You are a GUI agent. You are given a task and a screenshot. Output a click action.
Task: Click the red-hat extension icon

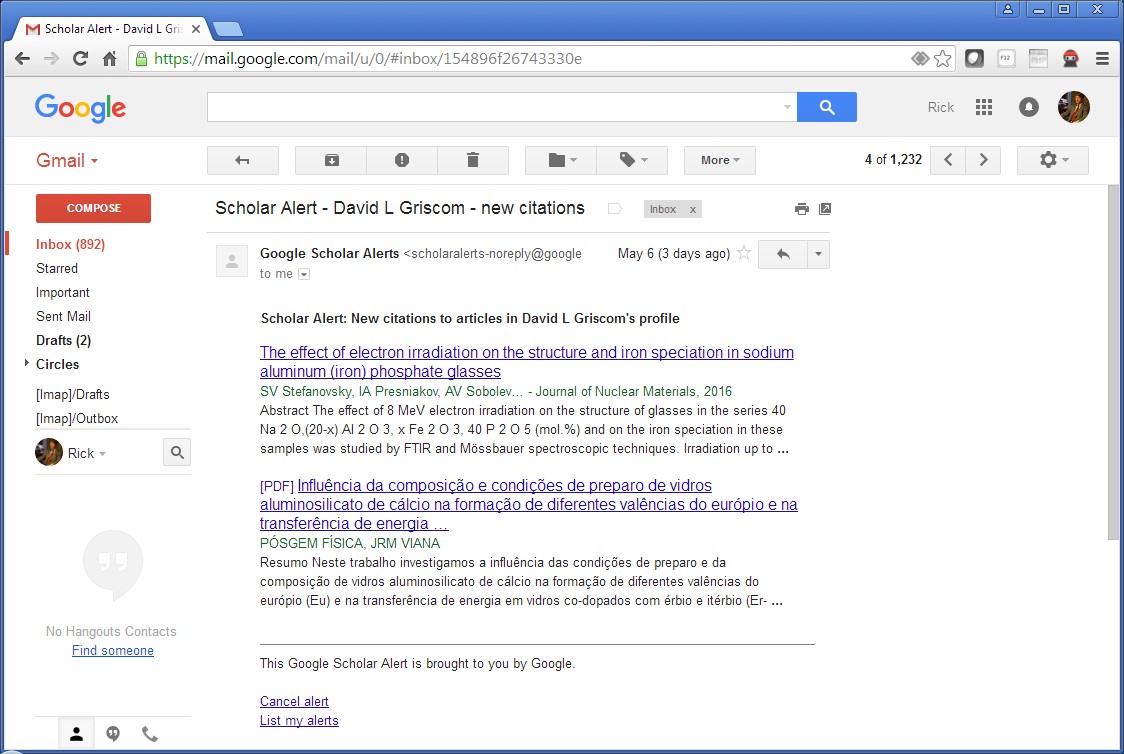coord(1070,59)
